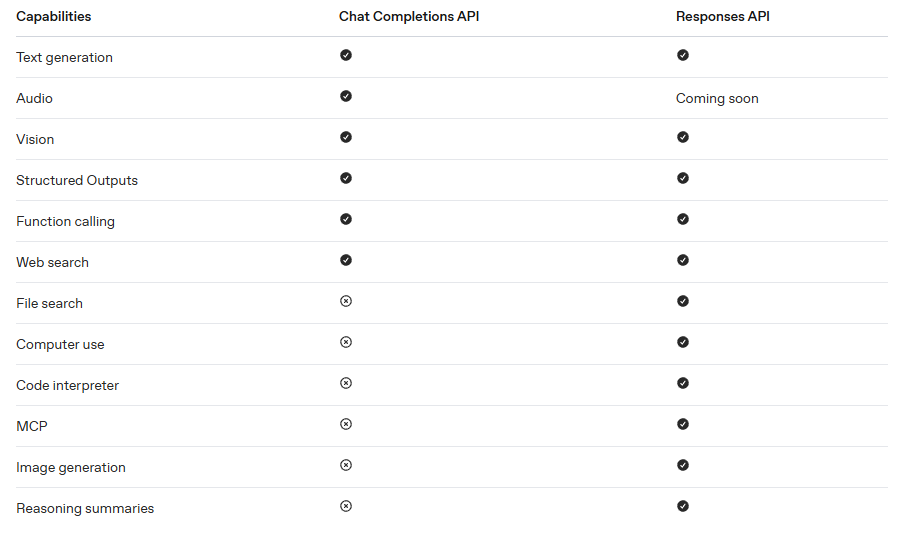Click the Chat Completions API column header
Viewport: 899px width, 535px height.
(x=409, y=17)
